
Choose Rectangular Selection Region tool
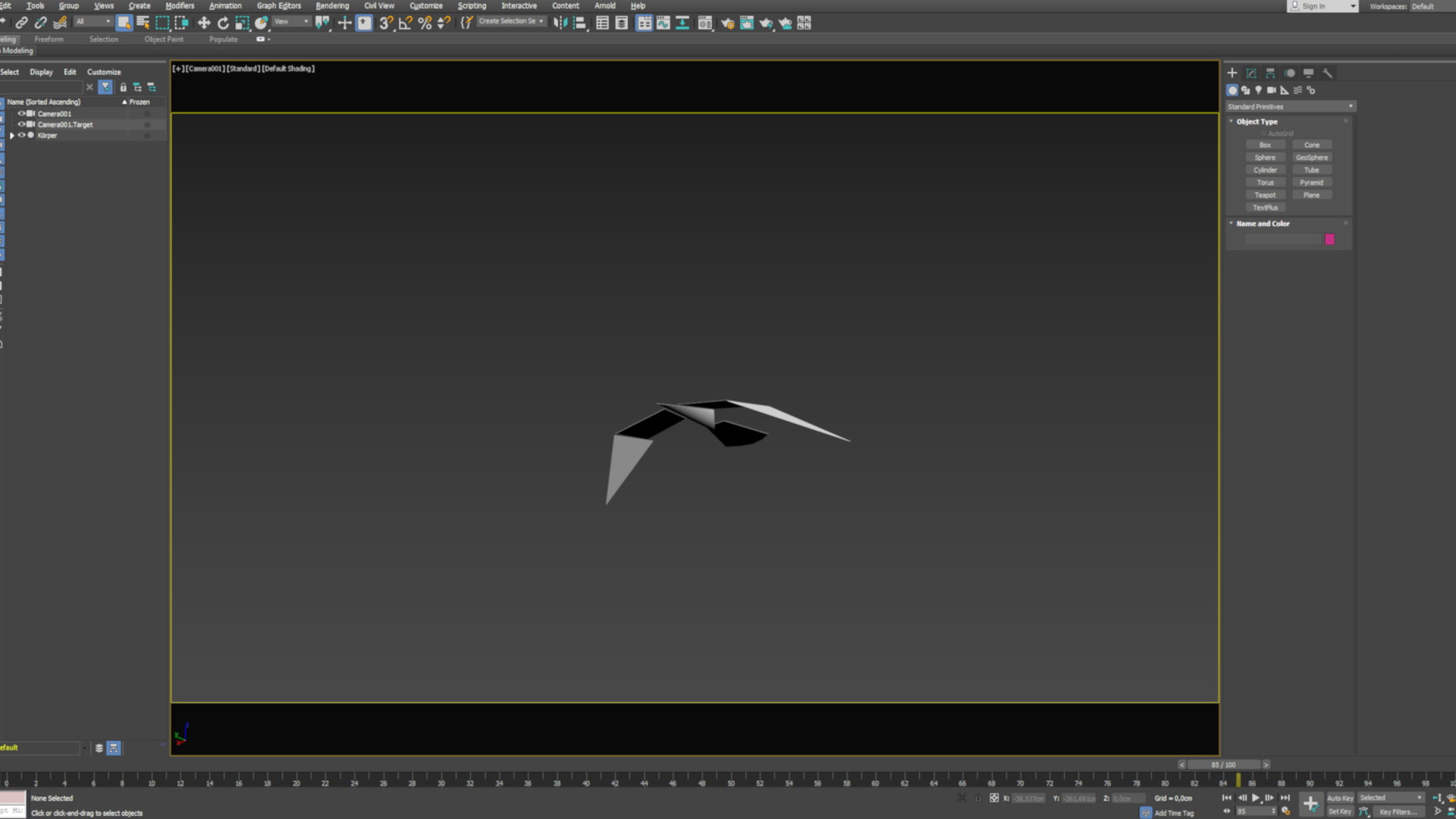pos(162,23)
